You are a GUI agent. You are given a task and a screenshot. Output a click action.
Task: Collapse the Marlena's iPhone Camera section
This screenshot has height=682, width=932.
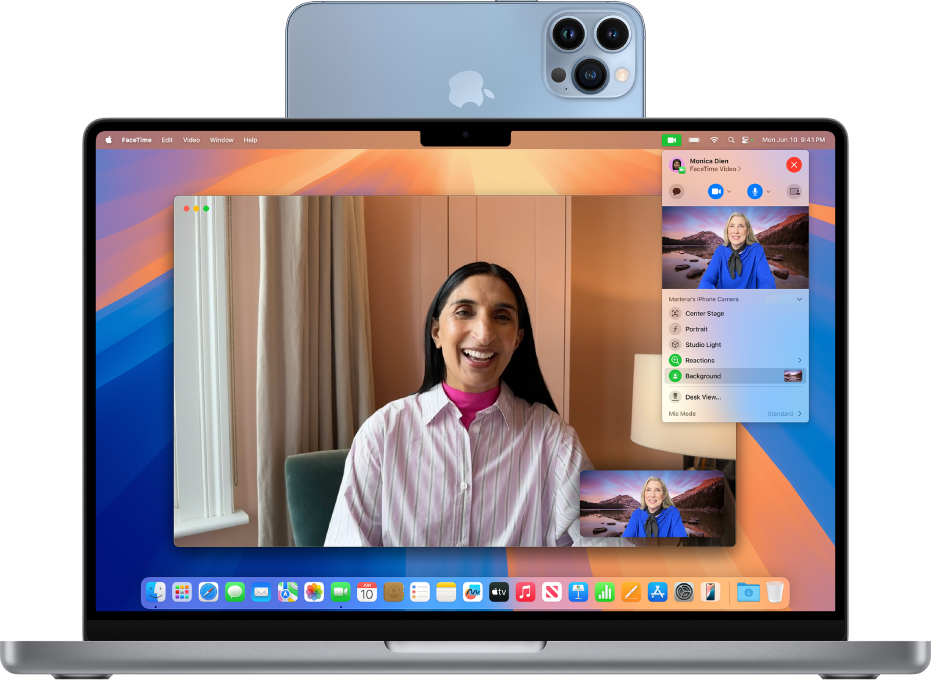coord(800,299)
